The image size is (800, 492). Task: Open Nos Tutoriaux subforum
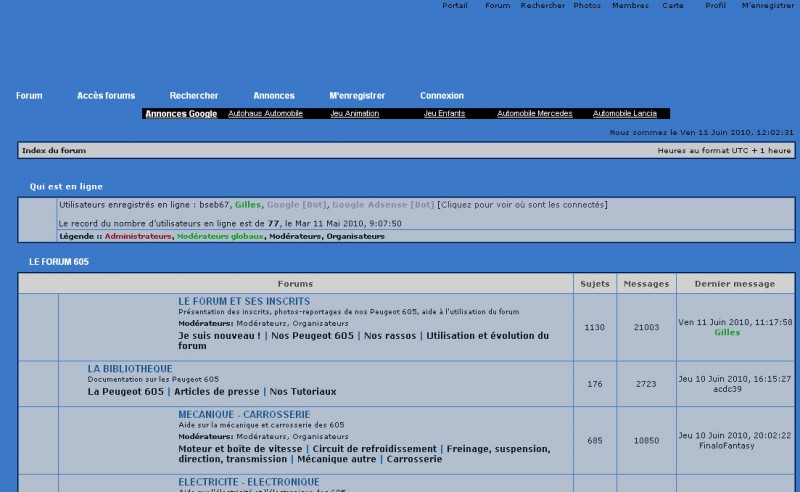[303, 392]
